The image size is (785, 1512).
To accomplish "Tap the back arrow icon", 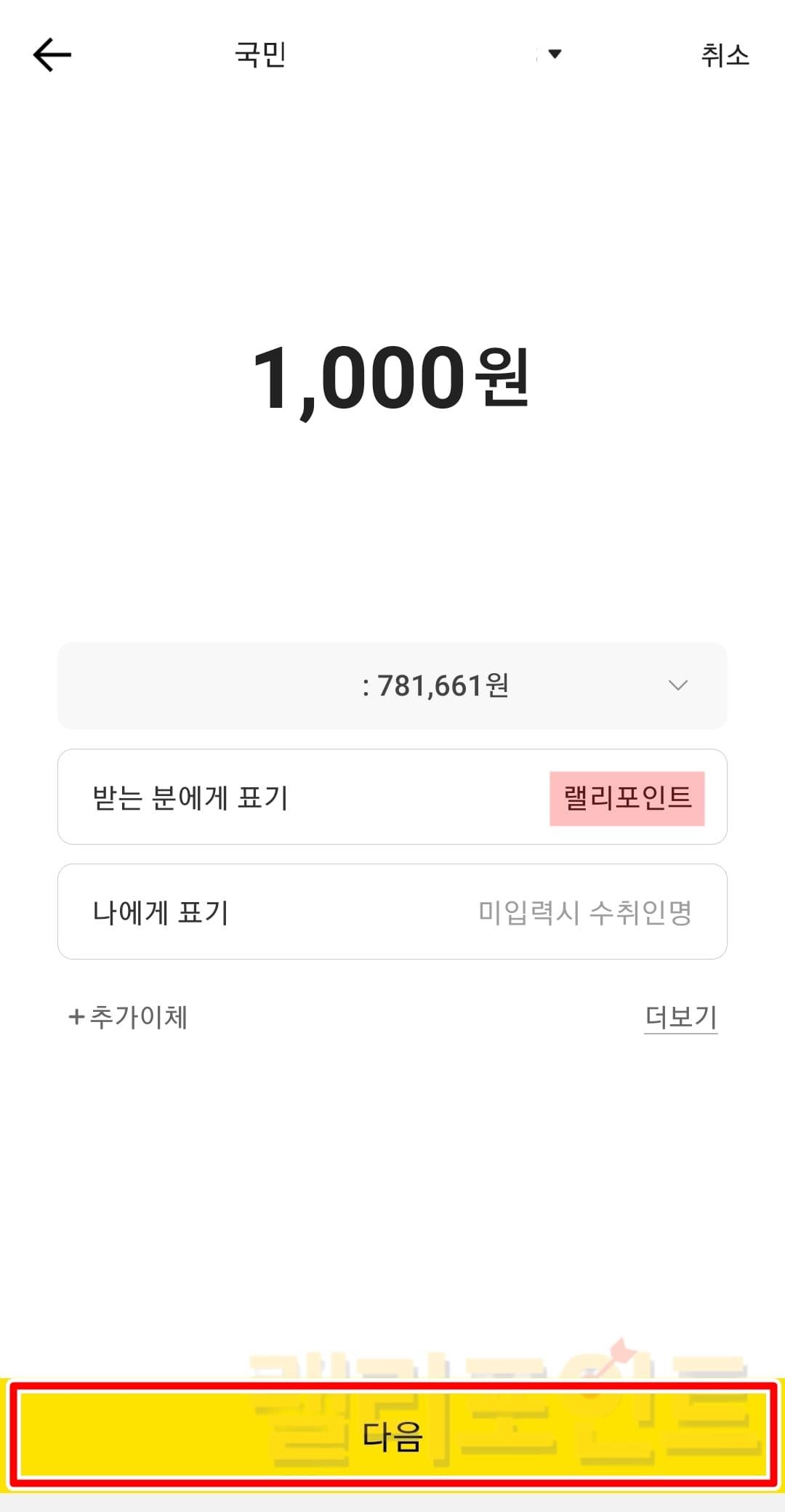I will point(52,55).
